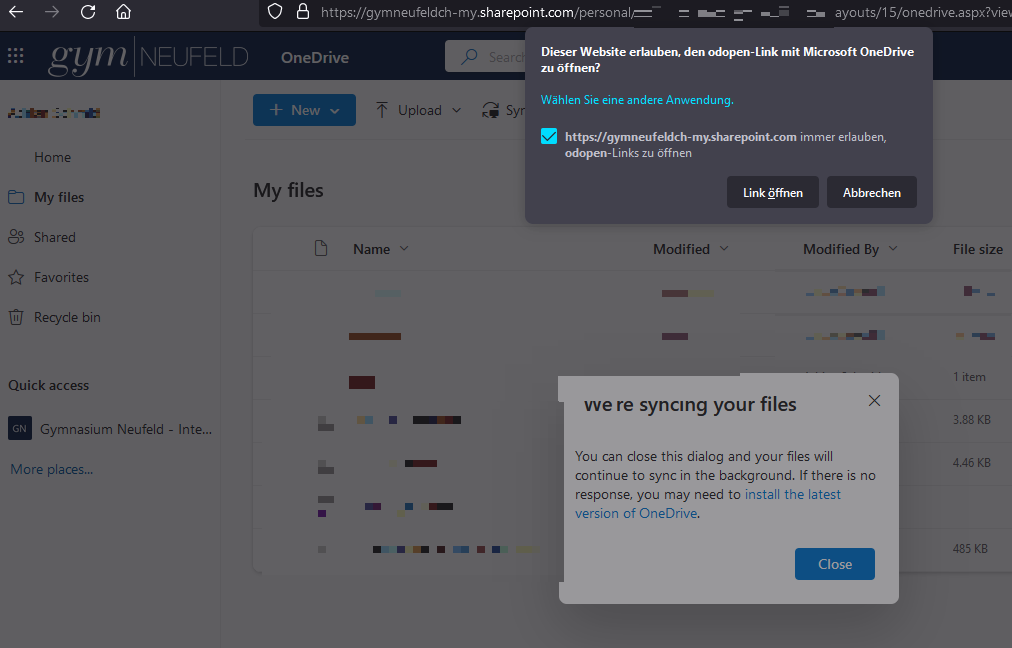Open the Recycle bin in the sidebar

coord(66,317)
